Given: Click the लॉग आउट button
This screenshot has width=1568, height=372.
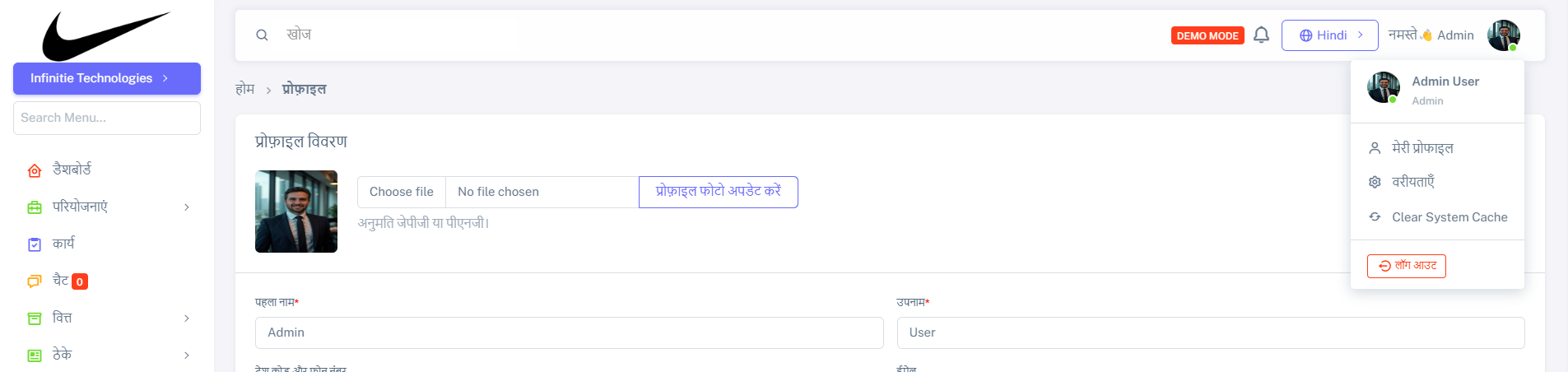Looking at the screenshot, I should click(1406, 266).
